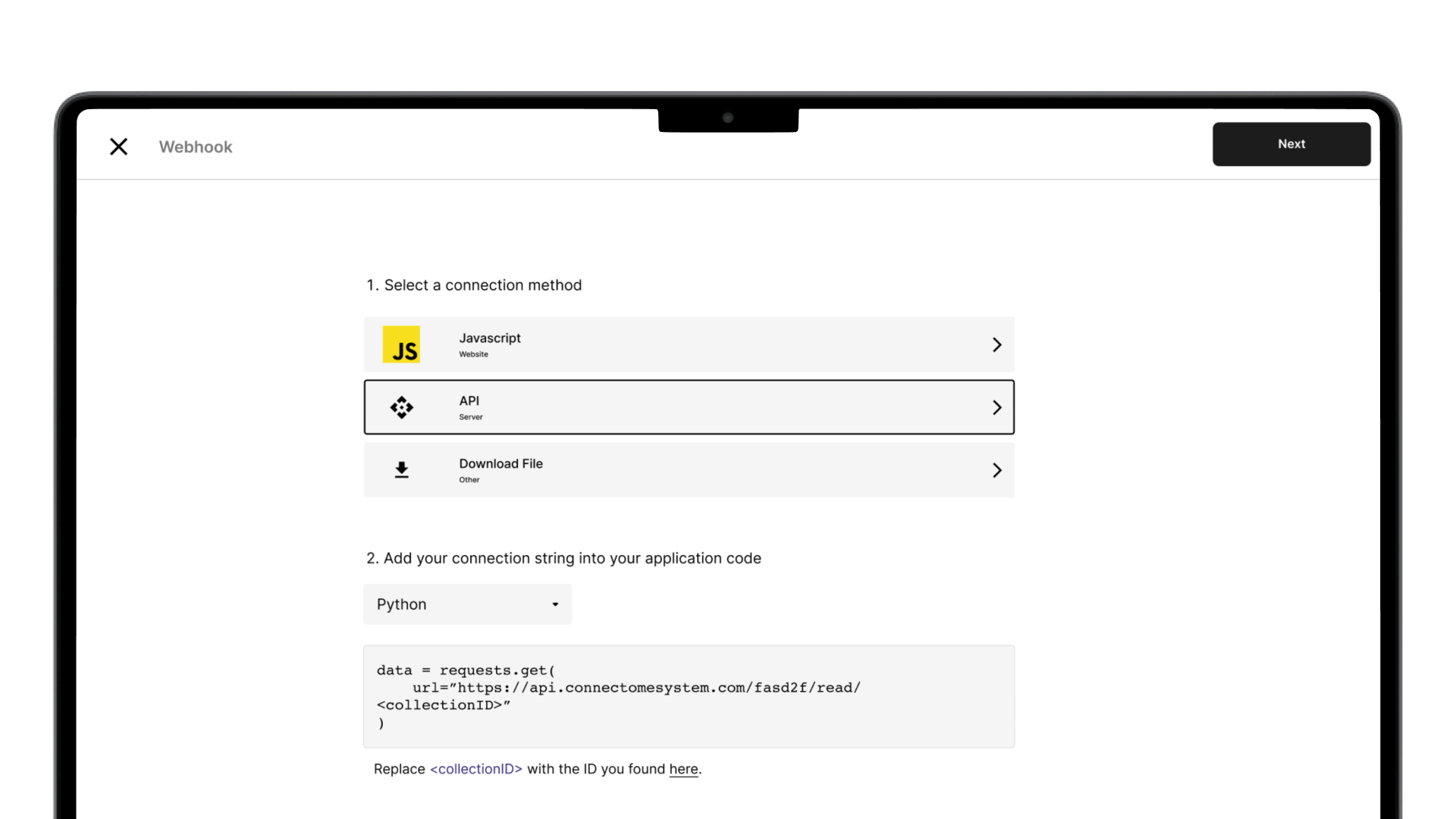Click the Python dropdown arrow
The width and height of the screenshot is (1456, 819).
tap(554, 604)
